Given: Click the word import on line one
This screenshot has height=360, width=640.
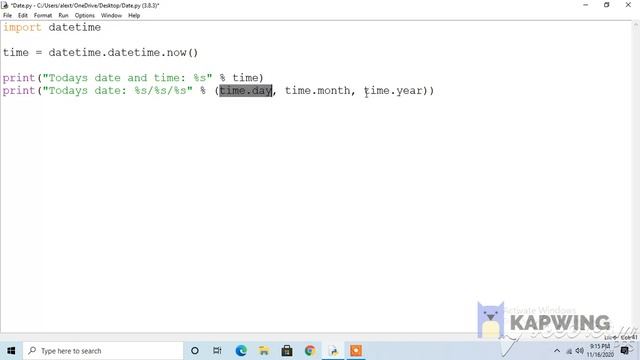Looking at the screenshot, I should pyautogui.click(x=22, y=27).
